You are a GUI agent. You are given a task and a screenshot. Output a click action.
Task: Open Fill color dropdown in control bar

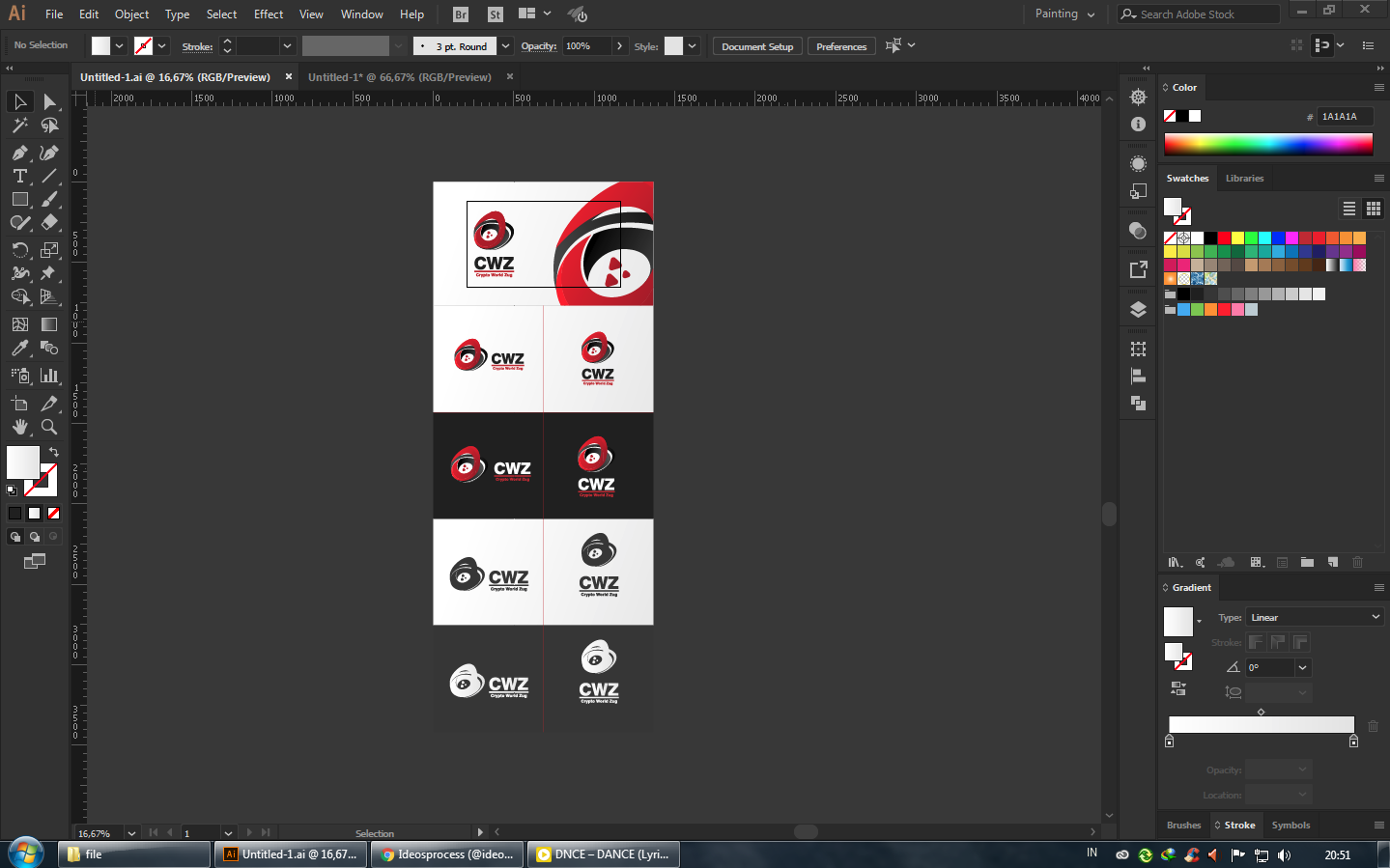[x=120, y=46]
